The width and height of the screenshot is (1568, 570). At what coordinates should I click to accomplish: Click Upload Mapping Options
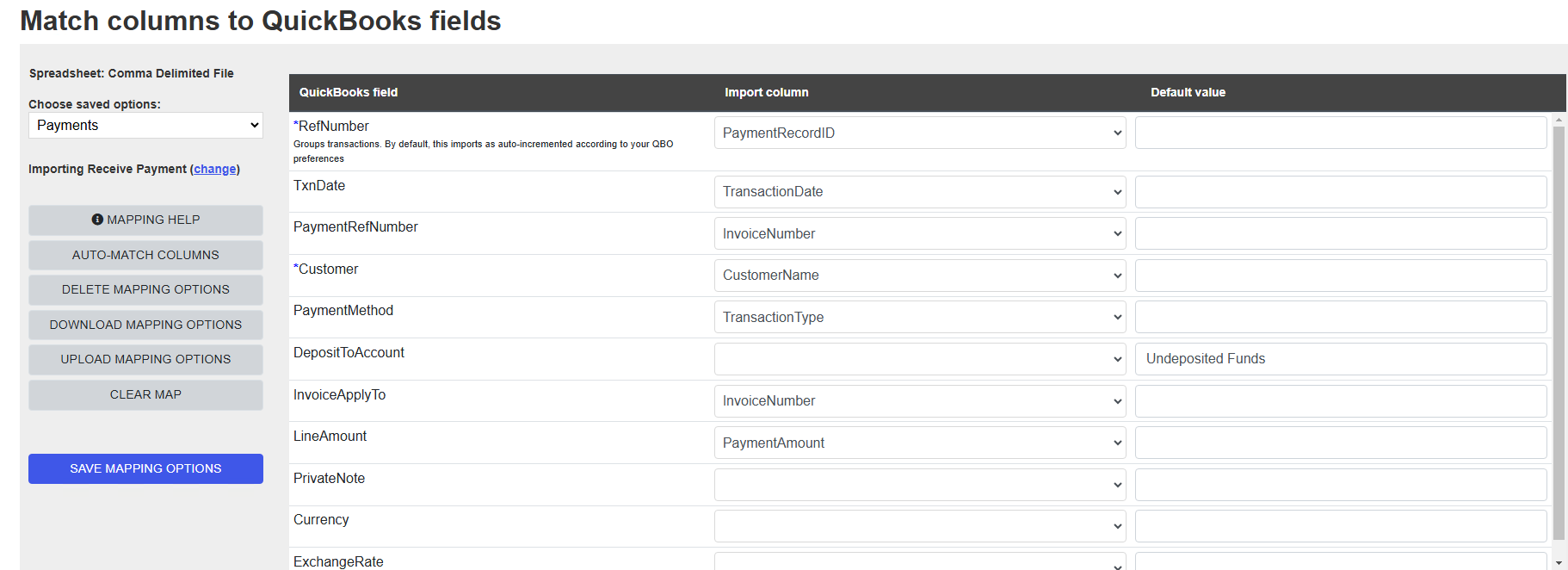[x=145, y=360]
